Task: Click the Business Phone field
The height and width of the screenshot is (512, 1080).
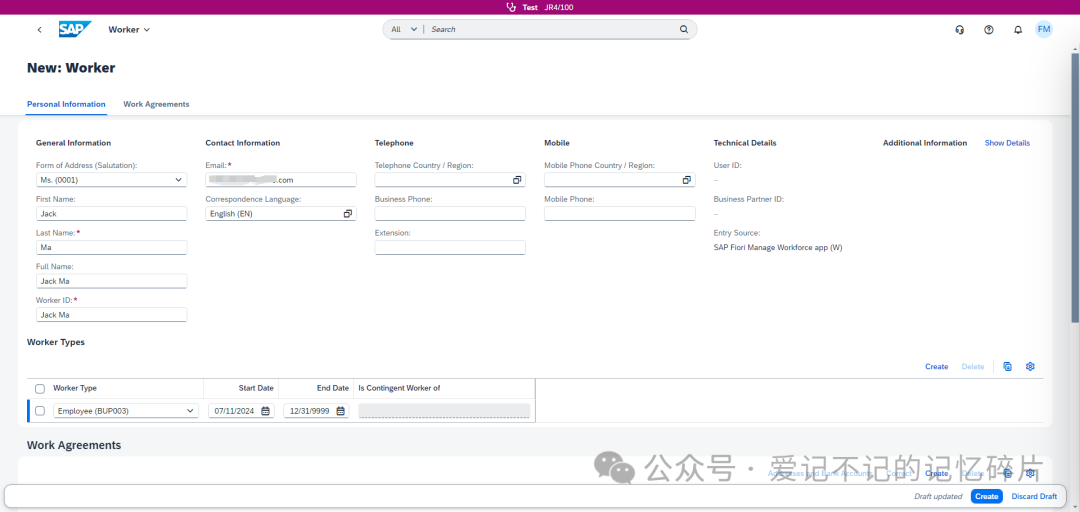Action: pyautogui.click(x=450, y=214)
